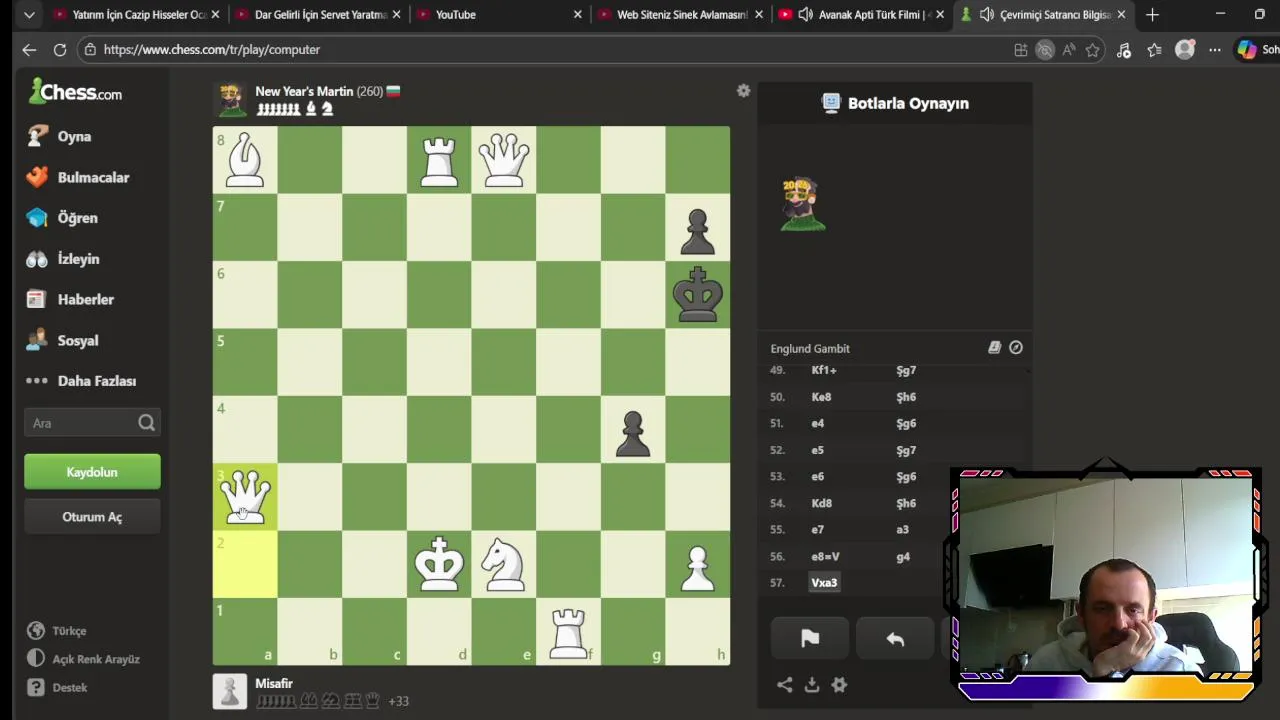This screenshot has width=1280, height=720.
Task: Select move e8=V in move list
Action: [x=825, y=556]
